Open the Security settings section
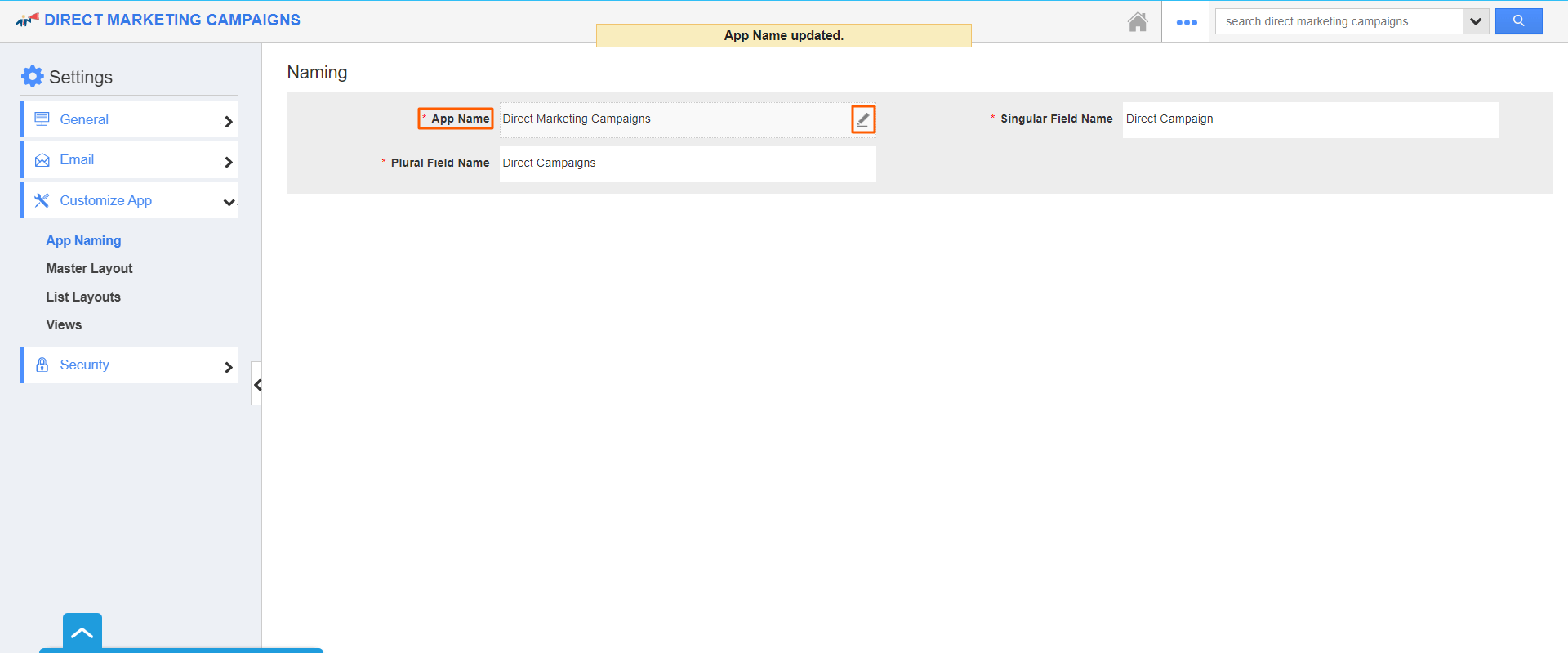Image resolution: width=1568 pixels, height=653 pixels. click(131, 365)
